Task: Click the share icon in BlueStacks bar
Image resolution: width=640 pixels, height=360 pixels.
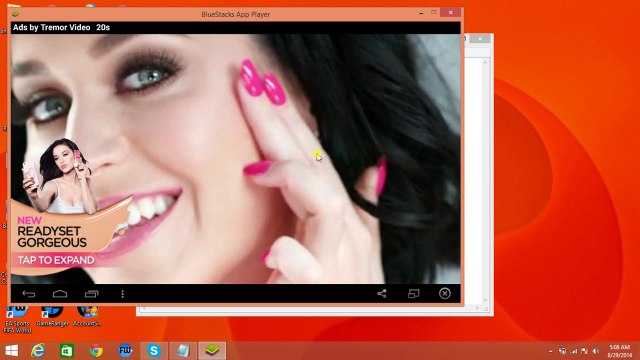Action: pyautogui.click(x=382, y=293)
